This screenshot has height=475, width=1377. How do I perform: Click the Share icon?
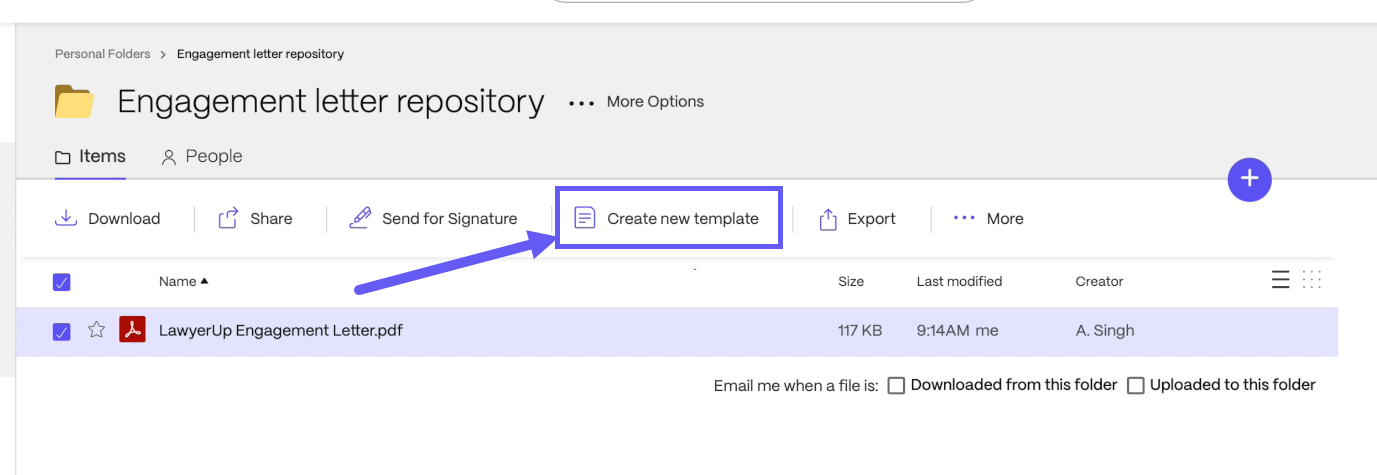click(228, 218)
